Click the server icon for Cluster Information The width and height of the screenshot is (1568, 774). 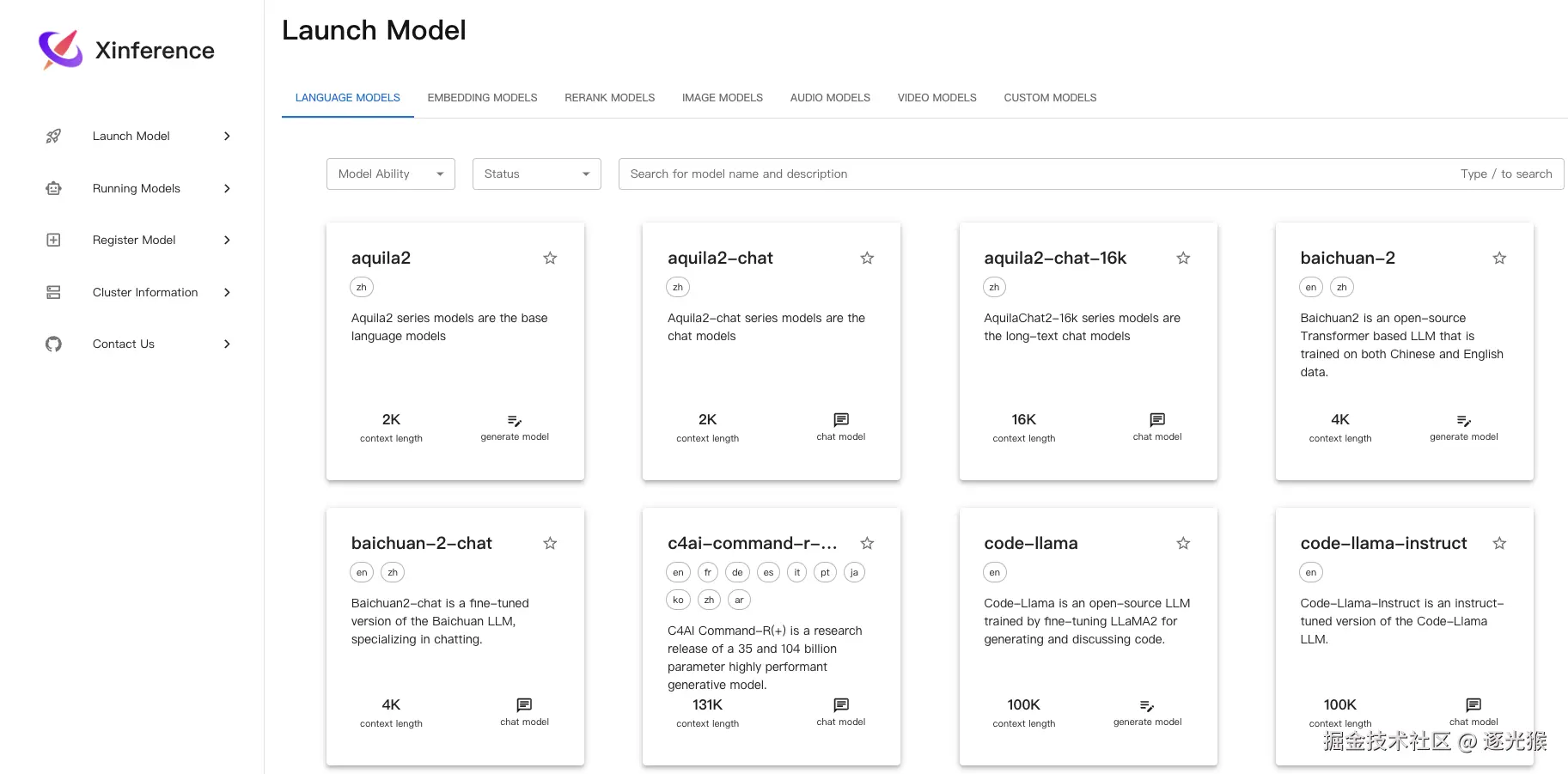pyautogui.click(x=53, y=292)
